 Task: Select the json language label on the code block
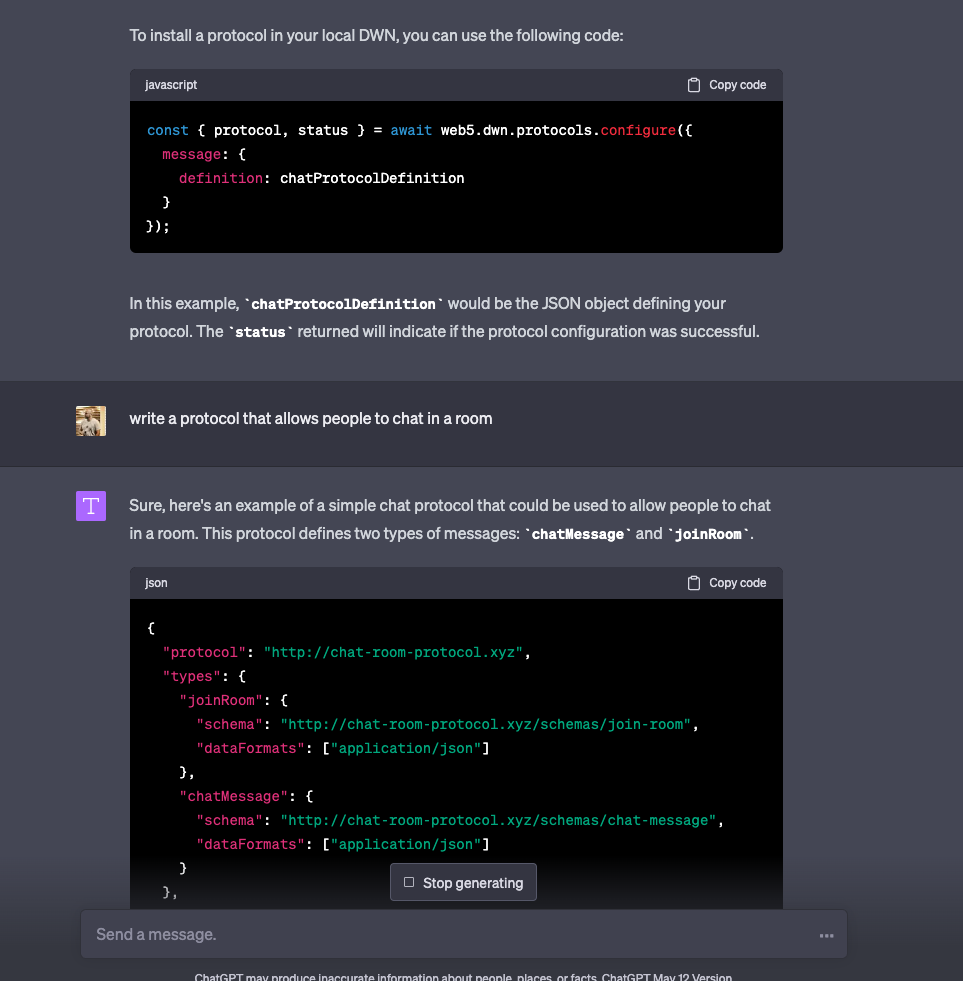click(156, 583)
